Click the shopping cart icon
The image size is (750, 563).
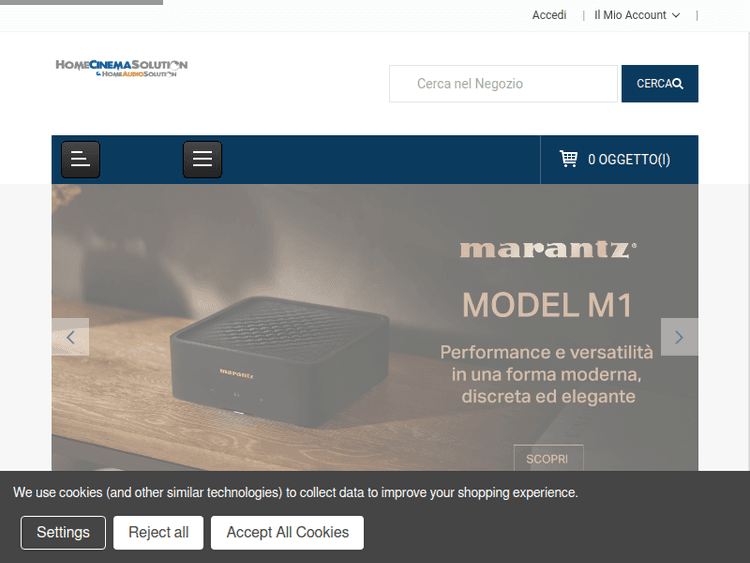tap(568, 159)
